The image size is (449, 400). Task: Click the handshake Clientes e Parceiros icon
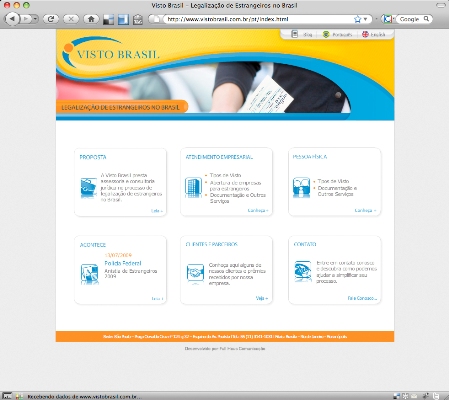[x=195, y=274]
